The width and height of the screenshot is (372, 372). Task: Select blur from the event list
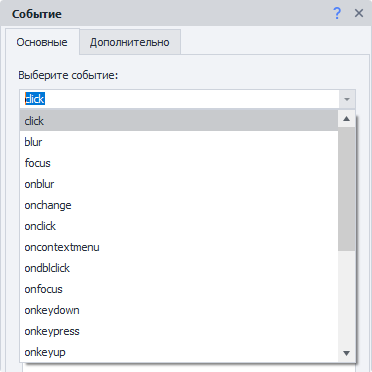tap(179, 142)
